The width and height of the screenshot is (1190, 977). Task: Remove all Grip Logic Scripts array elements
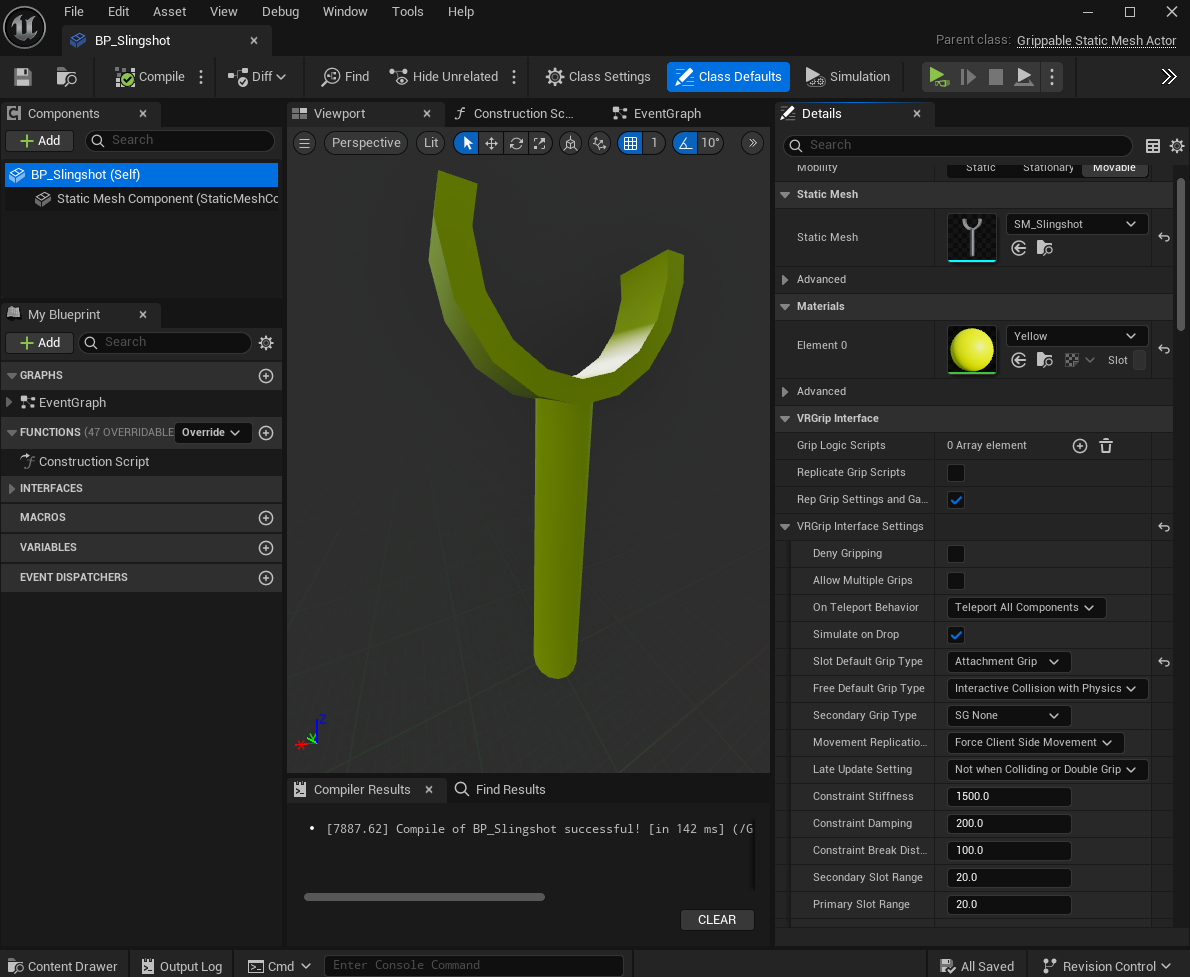tap(1106, 446)
